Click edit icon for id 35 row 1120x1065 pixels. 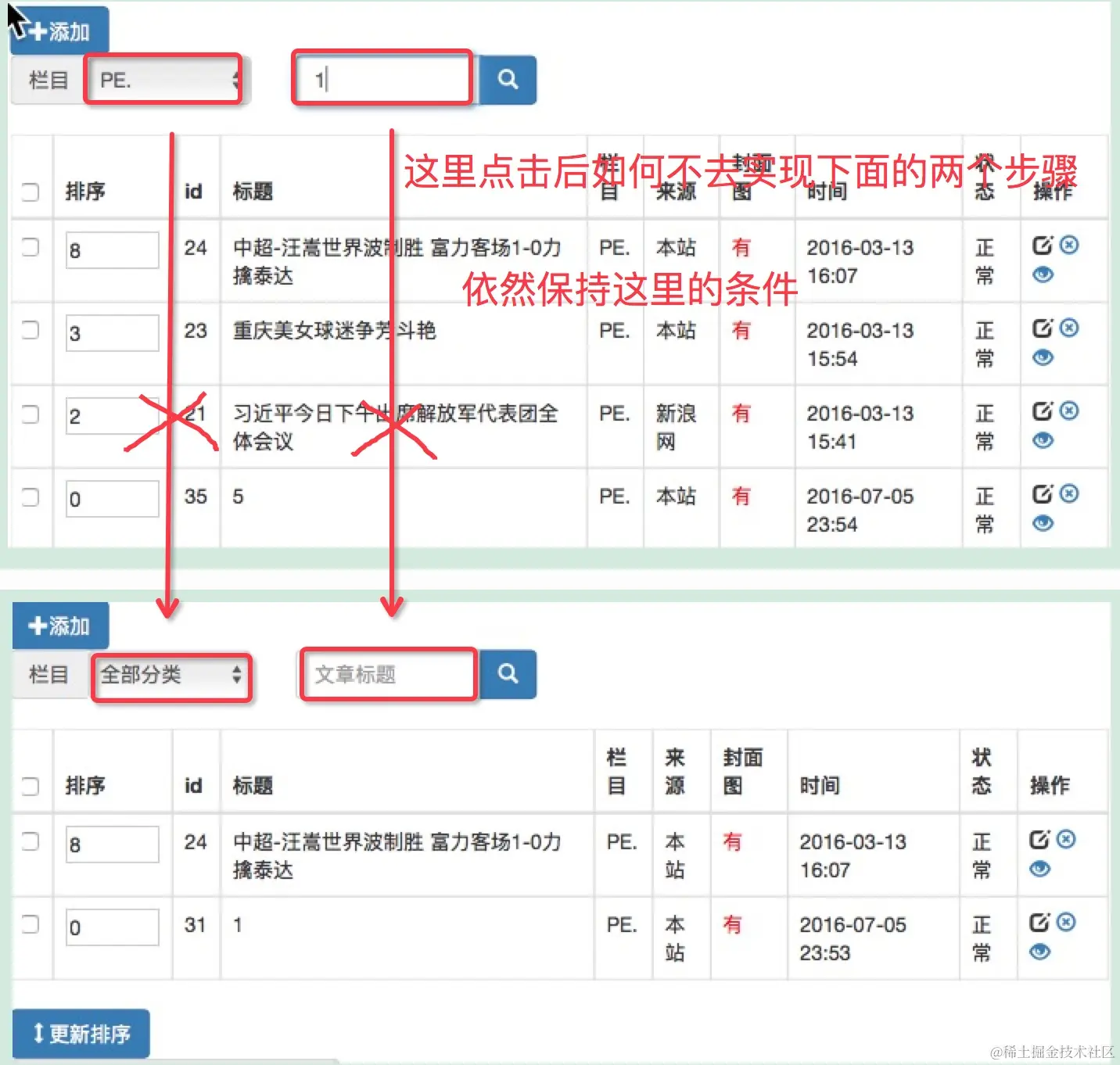(1043, 493)
